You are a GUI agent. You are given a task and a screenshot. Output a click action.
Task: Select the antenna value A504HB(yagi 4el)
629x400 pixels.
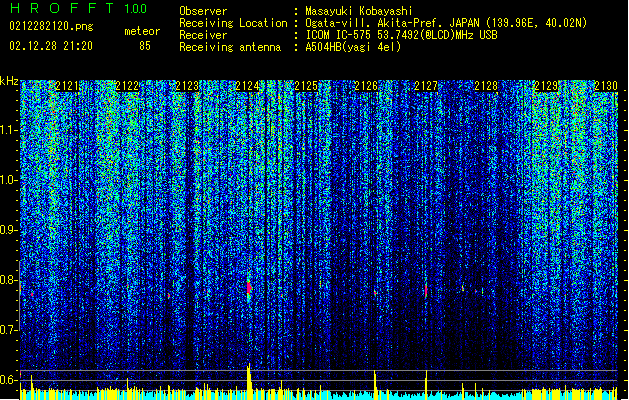353,47
